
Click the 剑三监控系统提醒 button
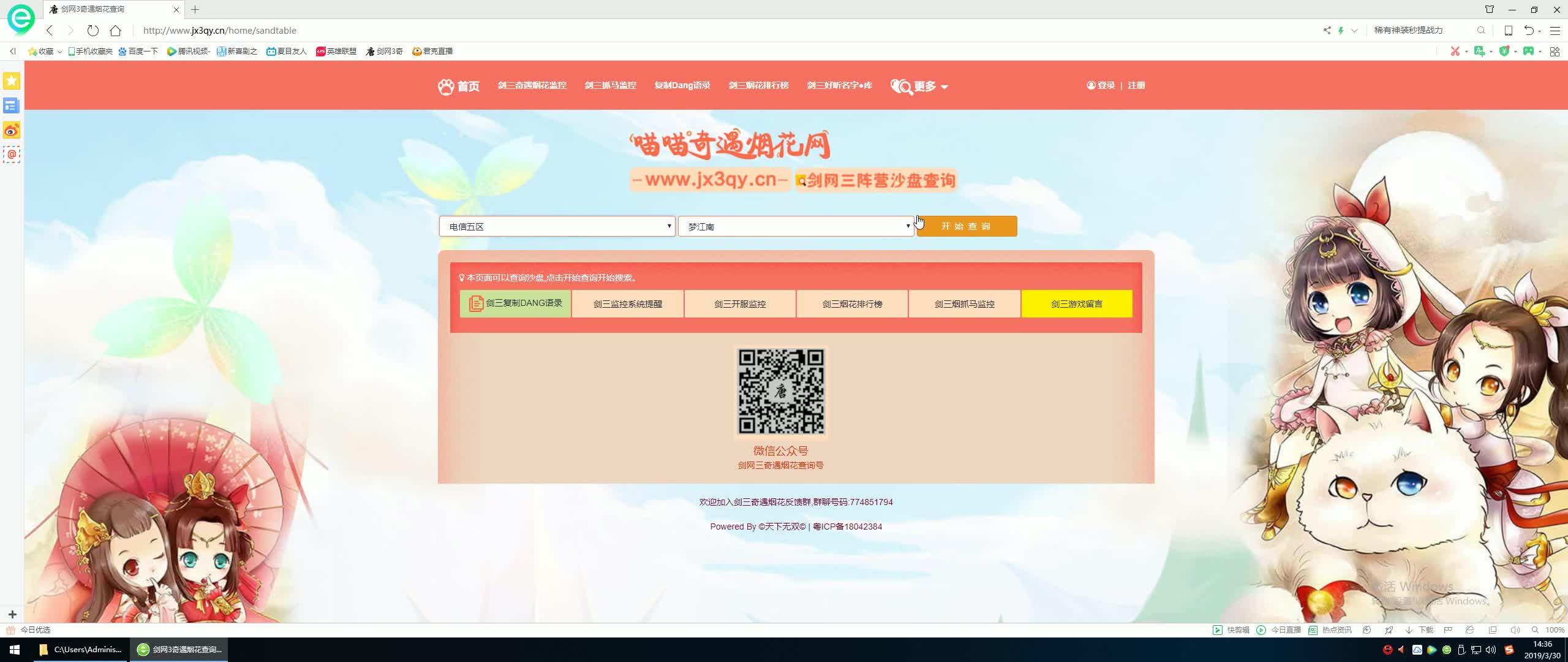pos(627,303)
